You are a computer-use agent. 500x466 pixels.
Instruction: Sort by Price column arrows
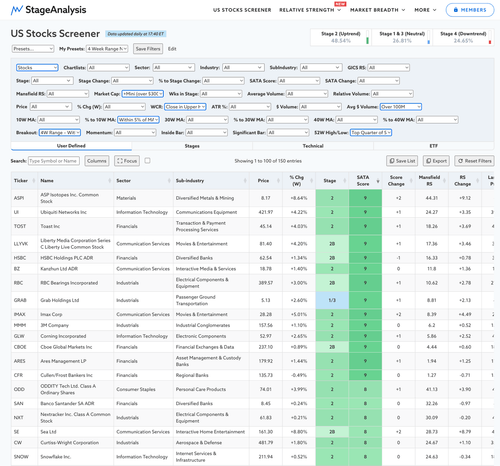click(278, 181)
